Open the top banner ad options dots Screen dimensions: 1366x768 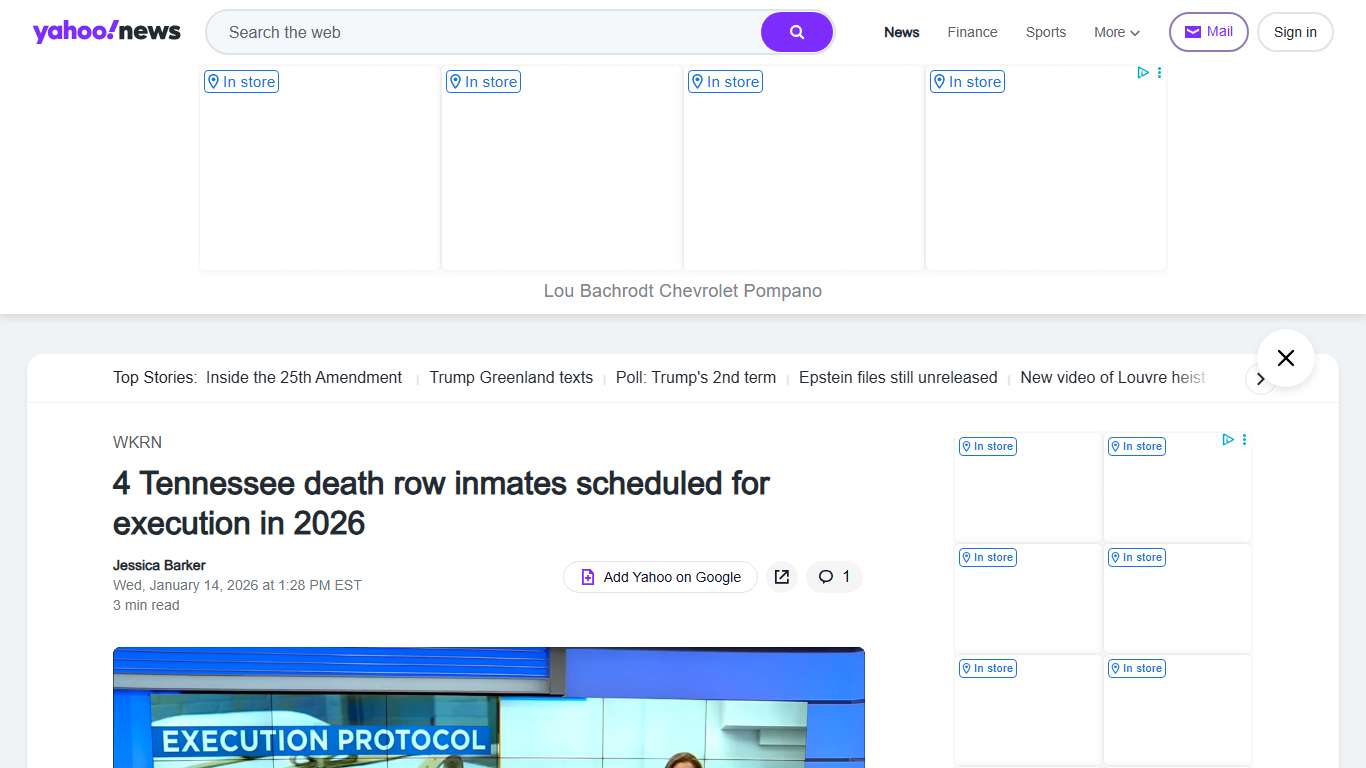click(1159, 73)
